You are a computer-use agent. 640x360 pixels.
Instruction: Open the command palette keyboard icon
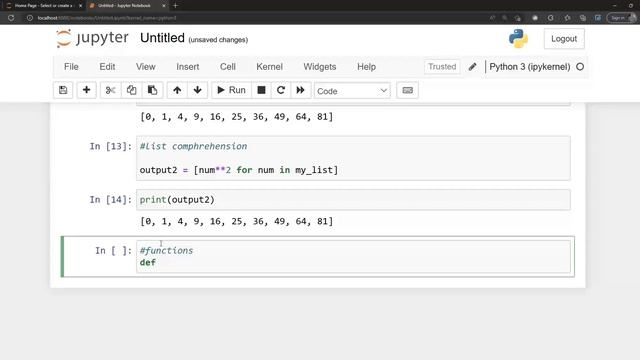[407, 90]
